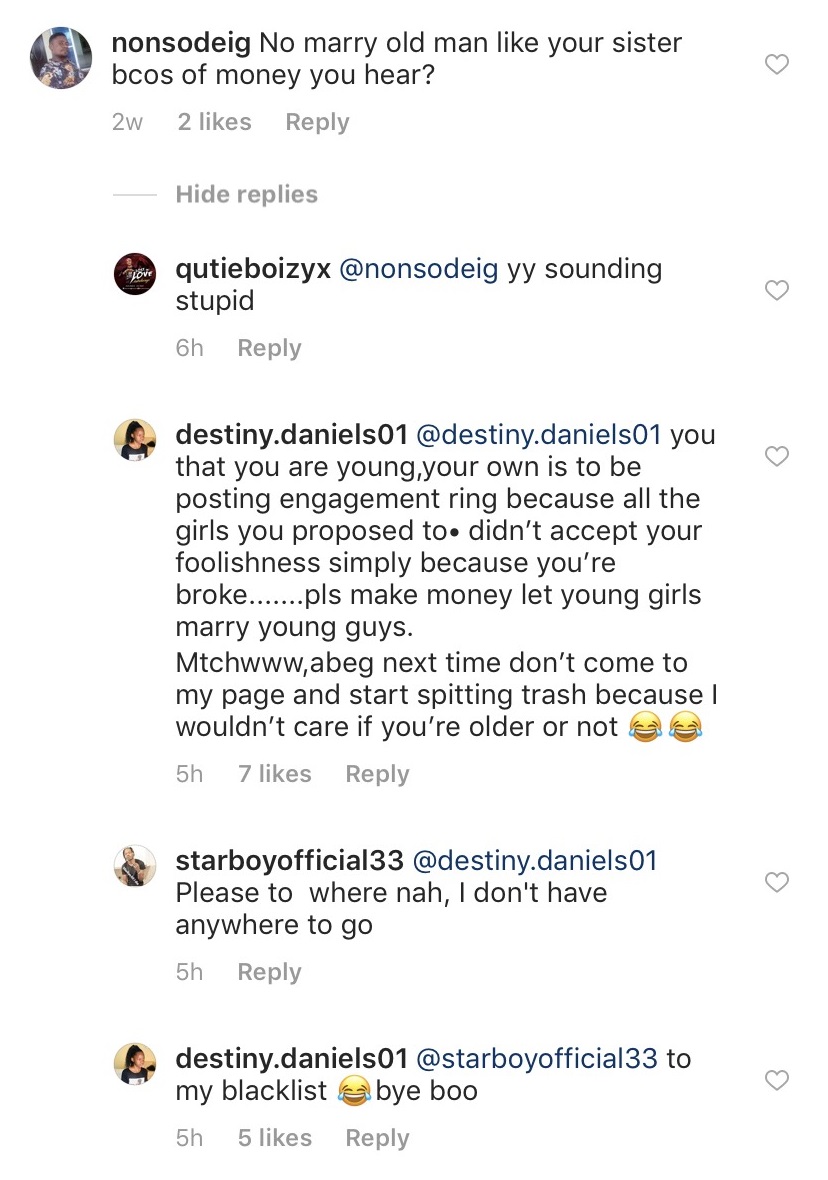Open username qutieboizyx profile
Image resolution: width=828 pixels, height=1180 pixels.
pos(253,270)
